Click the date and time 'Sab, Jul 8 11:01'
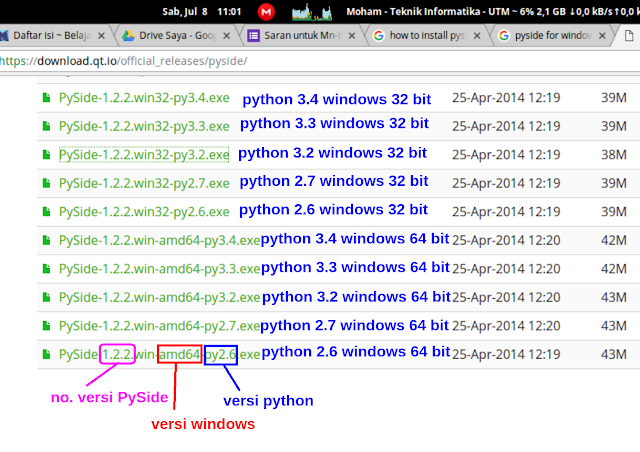Image resolution: width=640 pixels, height=452 pixels. [202, 11]
